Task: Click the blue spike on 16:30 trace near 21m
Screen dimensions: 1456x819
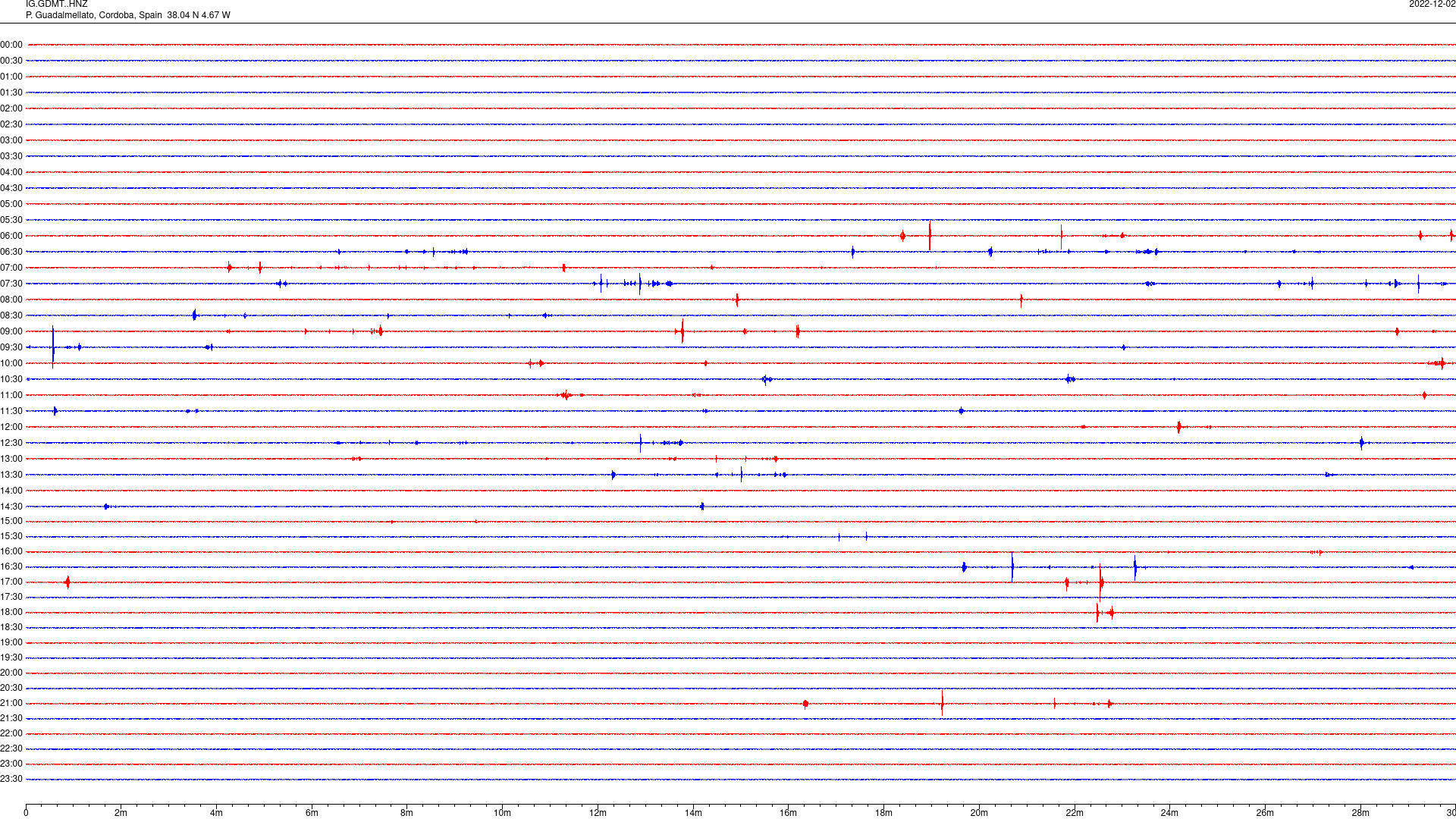Action: [1012, 566]
